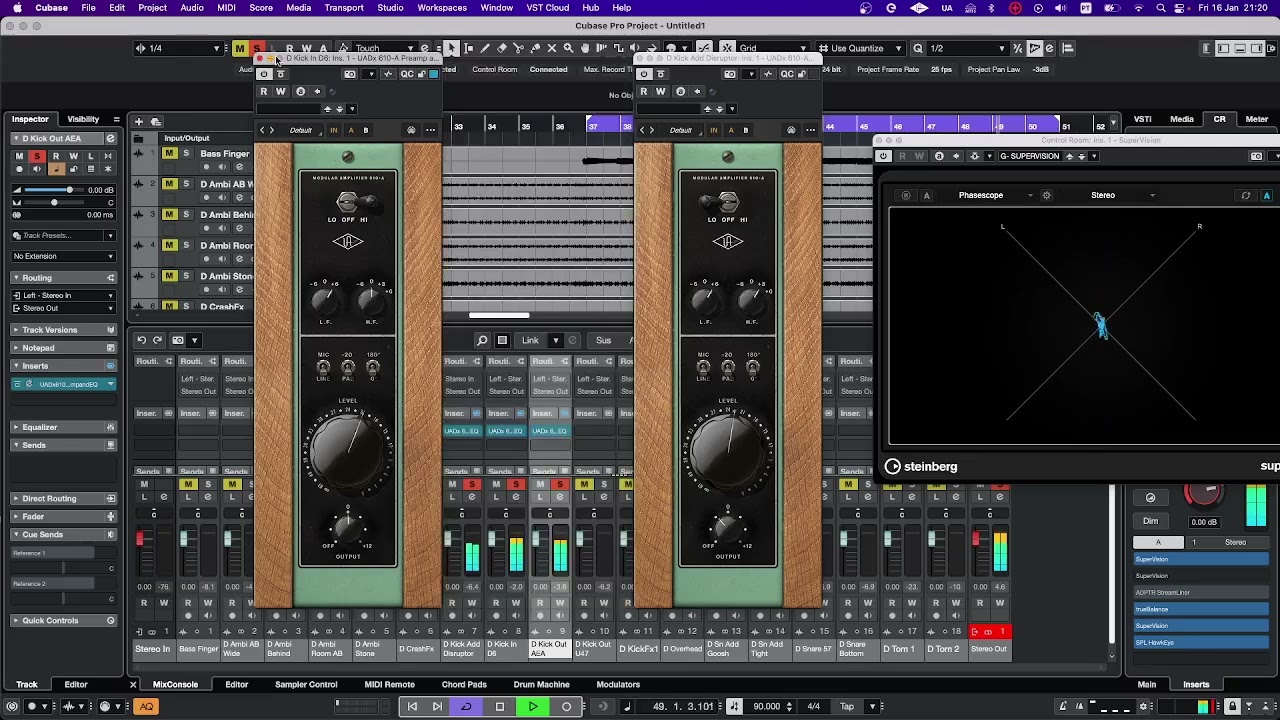Viewport: 1280px width, 720px height.
Task: Click the undo arrow in MixConsole toolbar
Action: click(142, 340)
